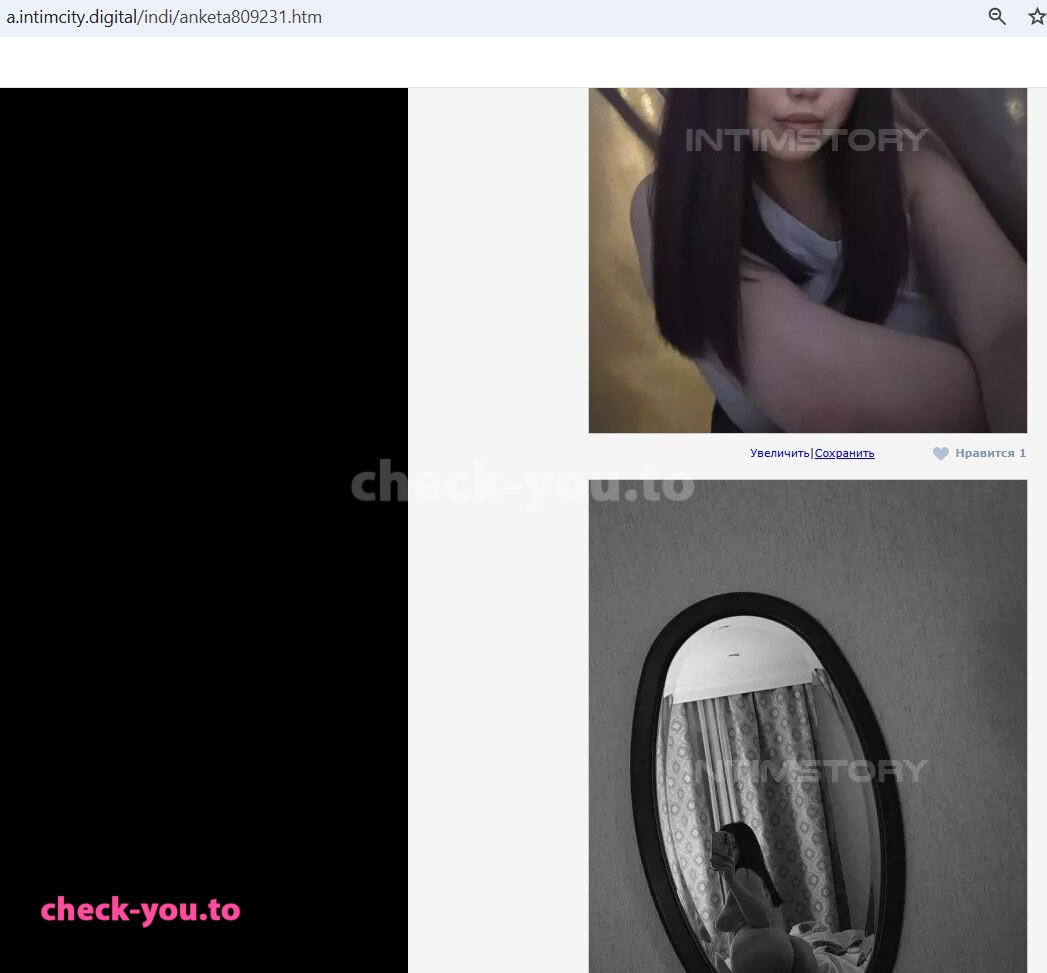
Task: Click the Нравится label text
Action: coord(984,453)
